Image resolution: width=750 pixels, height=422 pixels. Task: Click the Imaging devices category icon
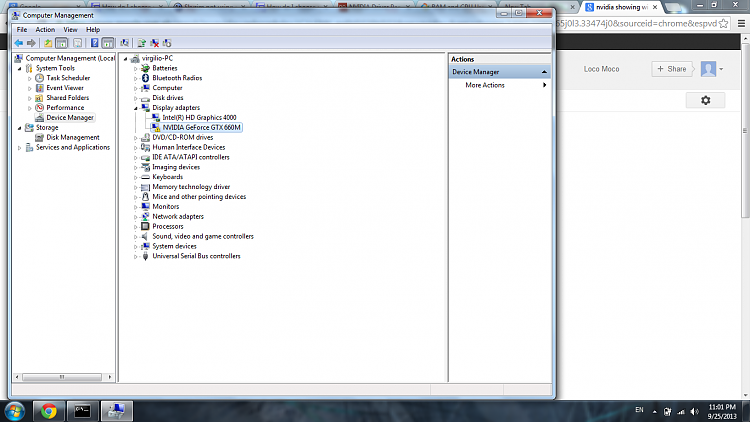tap(145, 167)
